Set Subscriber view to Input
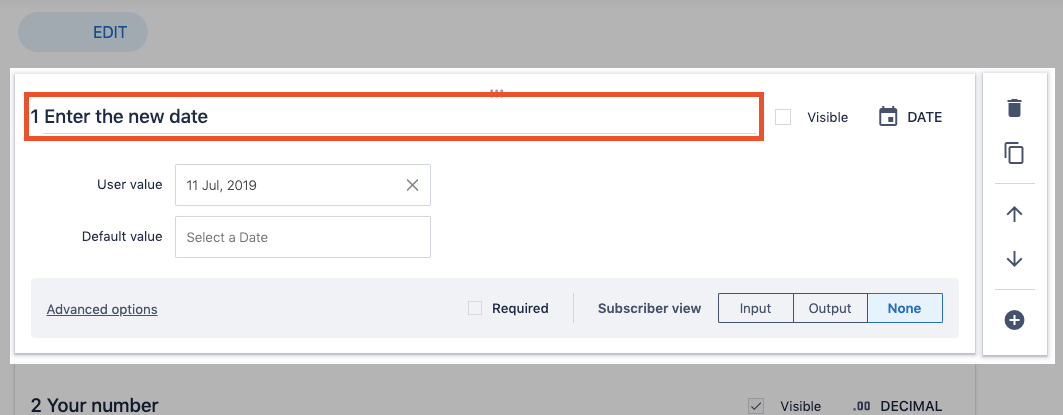Image resolution: width=1063 pixels, height=415 pixels. (x=755, y=308)
